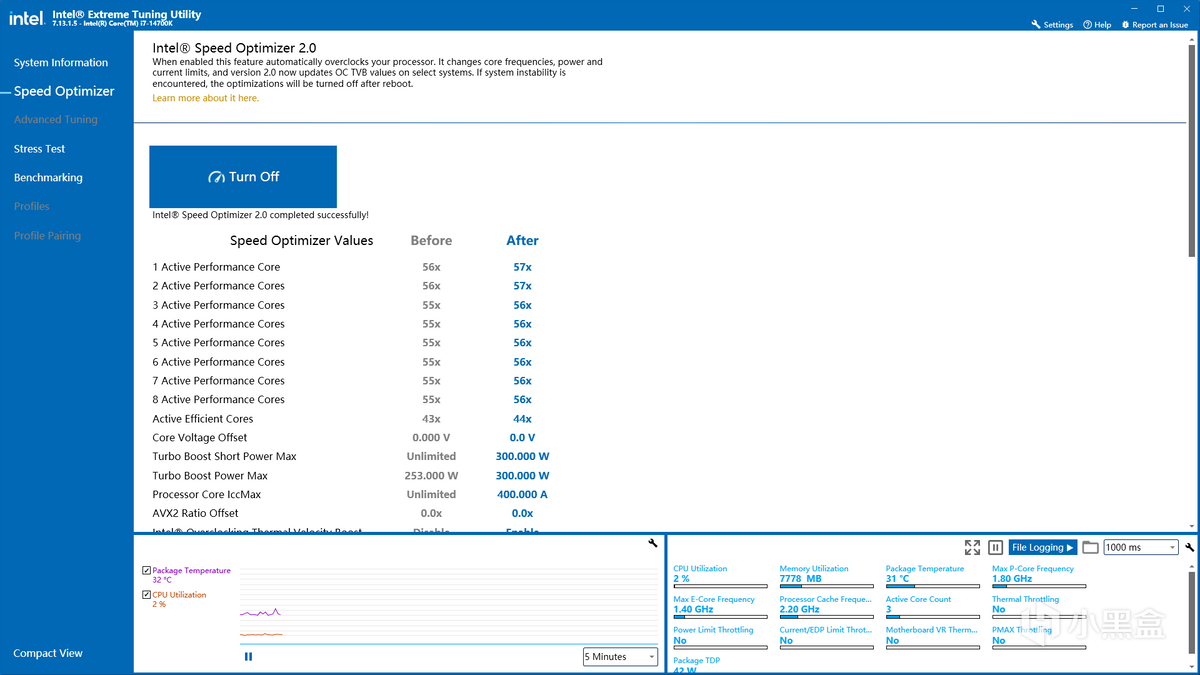
Task: Click the Turbo Boost Short Power Max label
Action: (224, 457)
